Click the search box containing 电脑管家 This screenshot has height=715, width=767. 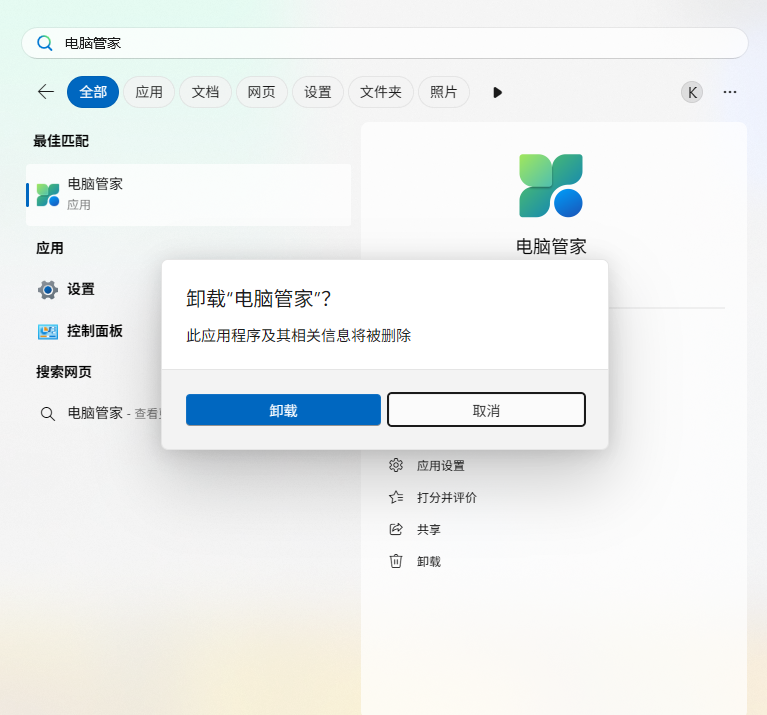tap(385, 43)
